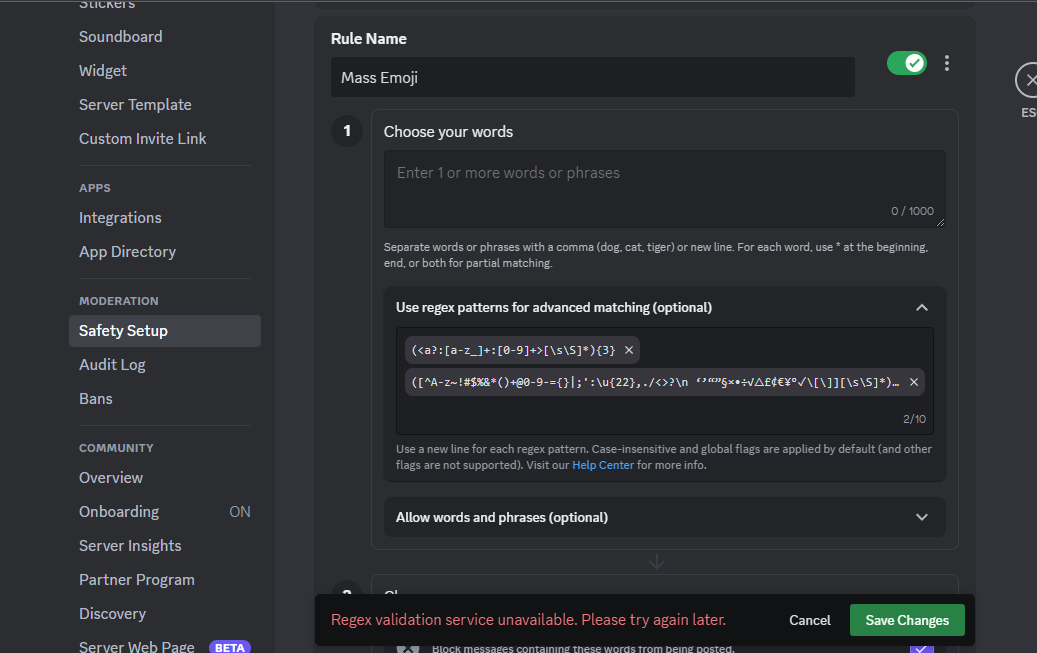Click the downward scroll arrow indicator
Screen dimensions: 1037x653
[x=657, y=561]
